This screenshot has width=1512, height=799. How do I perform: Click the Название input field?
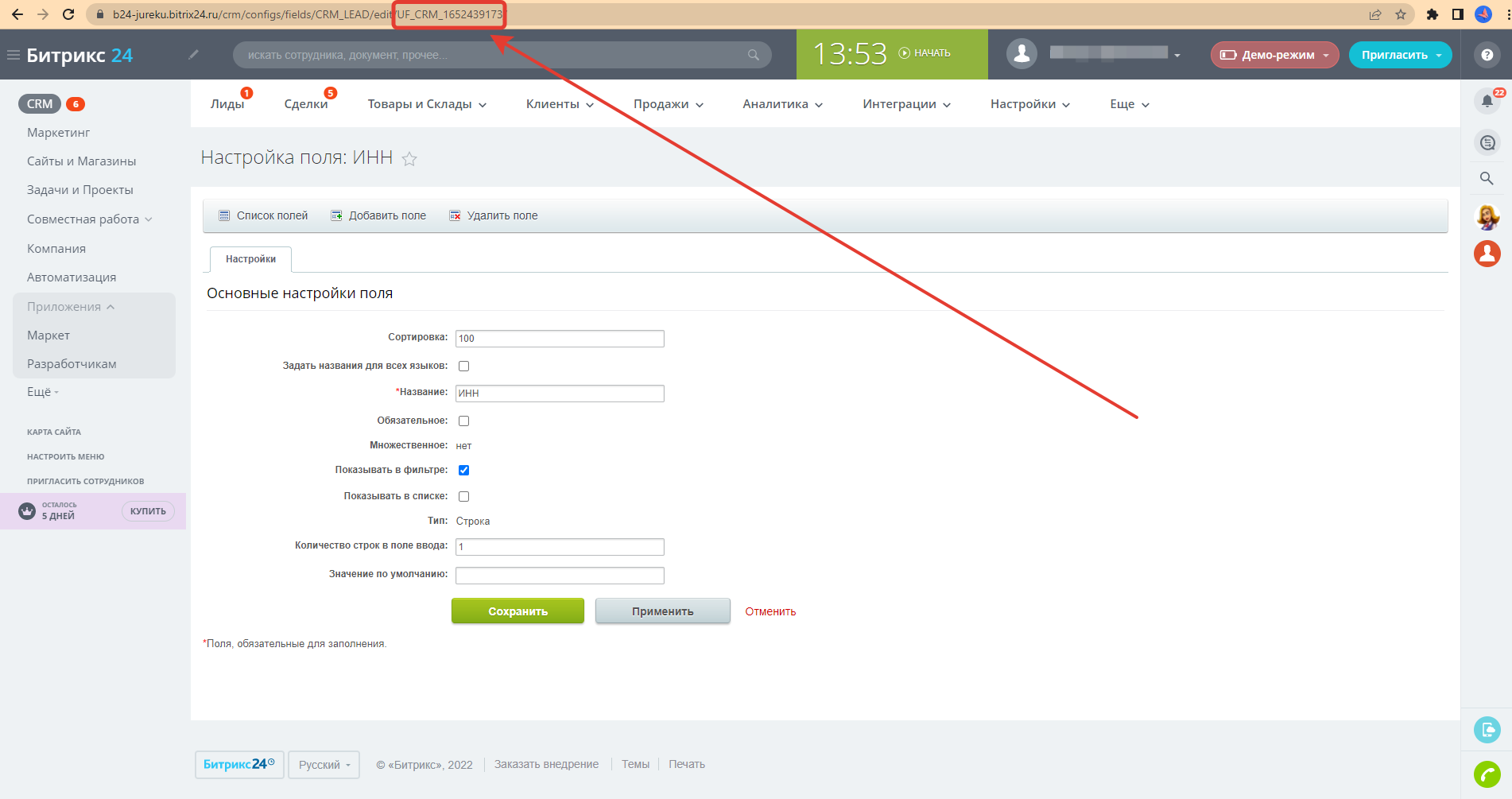560,394
